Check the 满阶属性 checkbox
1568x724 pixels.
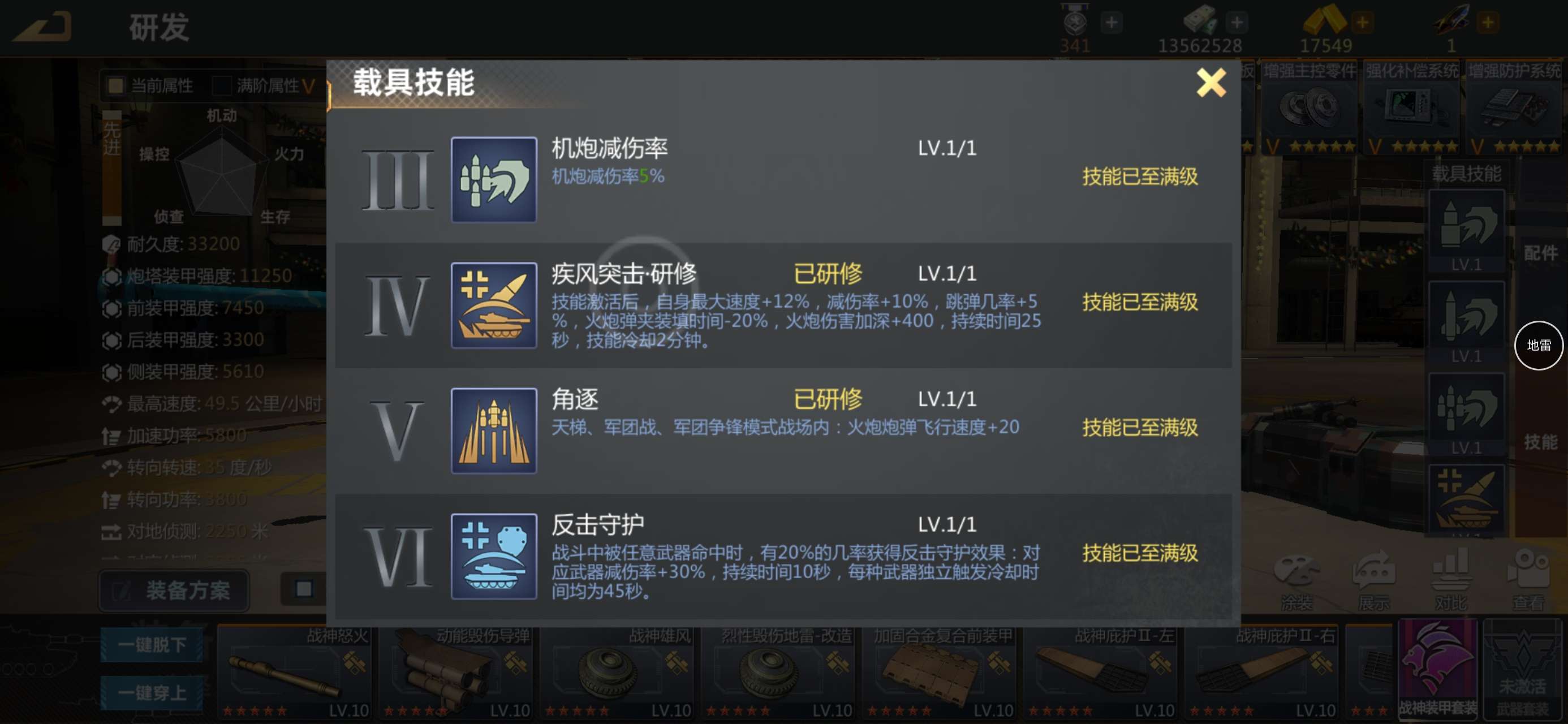point(222,85)
